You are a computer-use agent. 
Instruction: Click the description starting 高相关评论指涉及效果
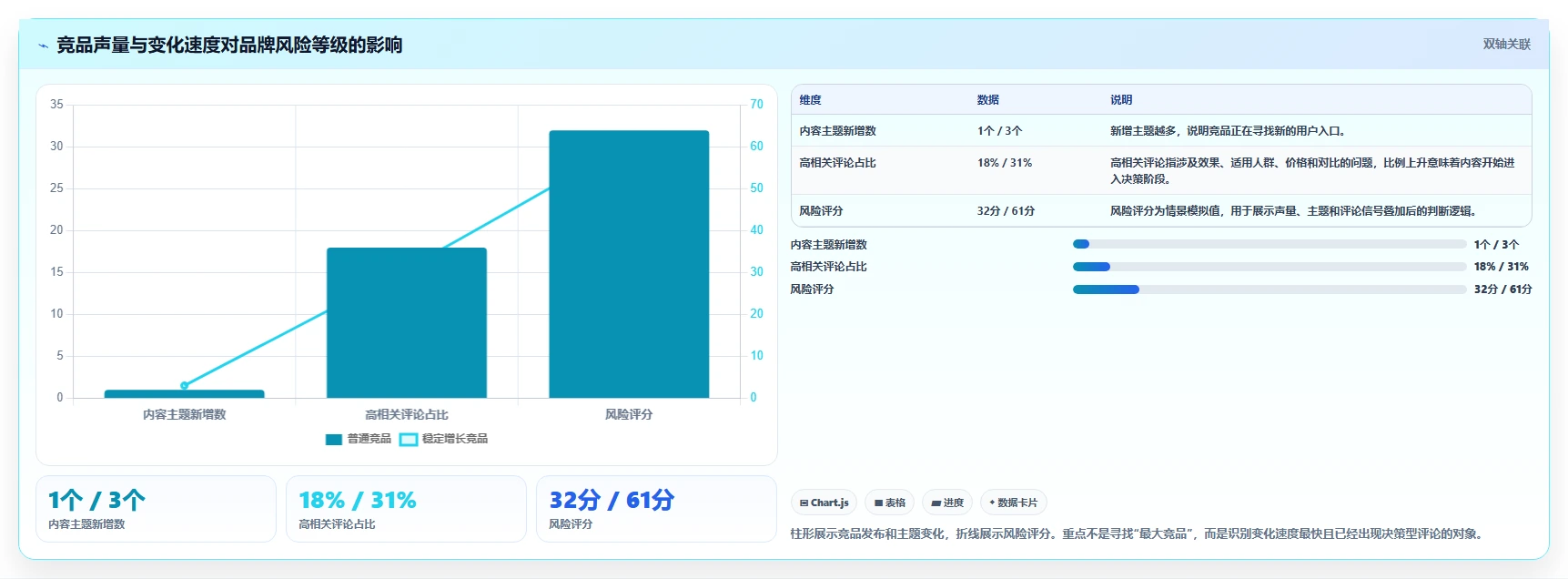[1312, 171]
